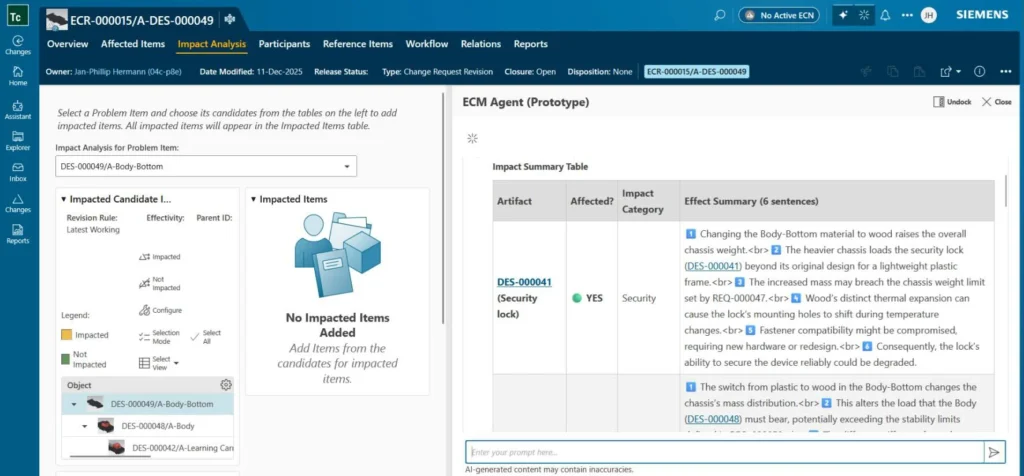Go to Home in sidebar
Screen dimensions: 1024x476
[18, 76]
